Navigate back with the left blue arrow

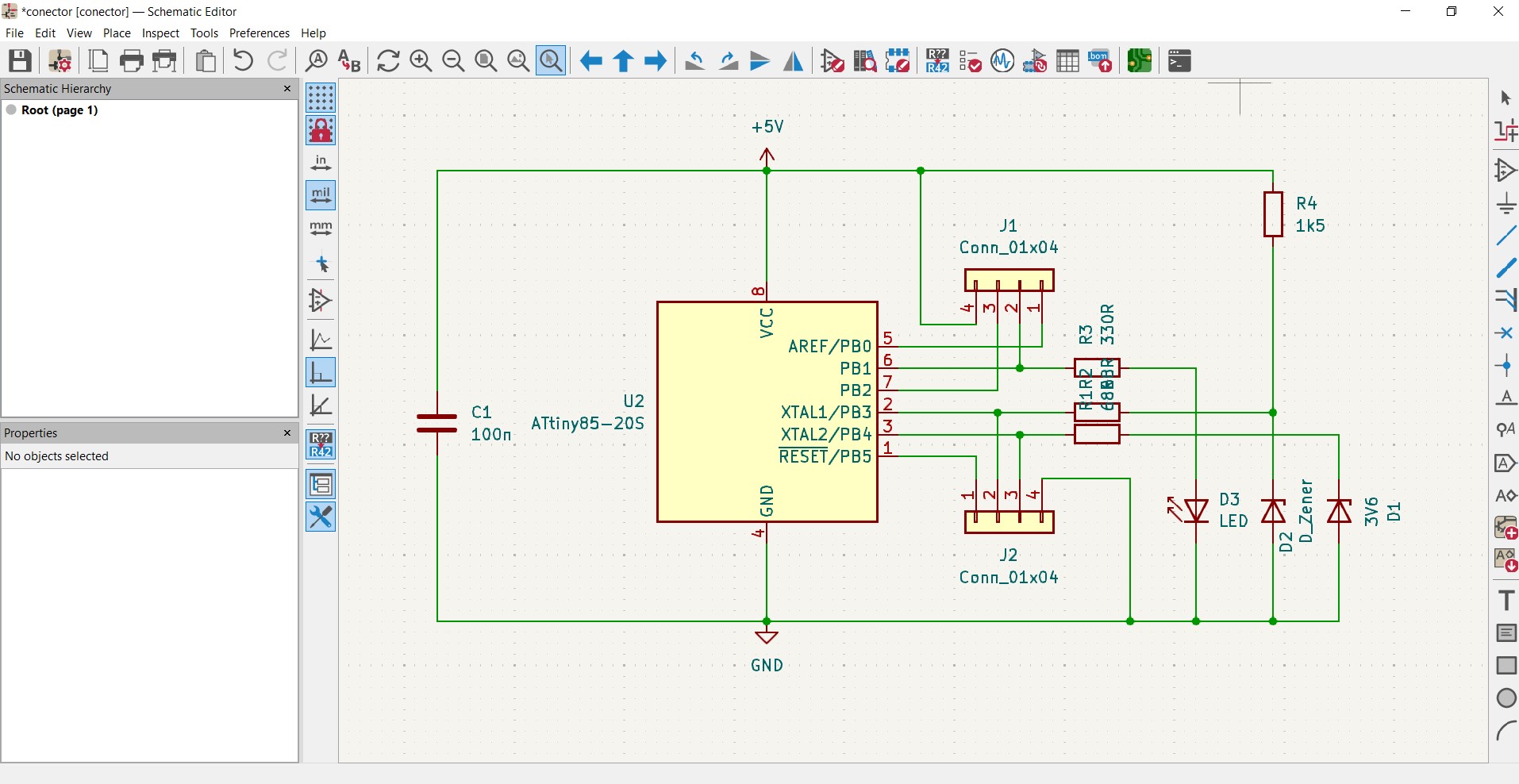tap(590, 60)
